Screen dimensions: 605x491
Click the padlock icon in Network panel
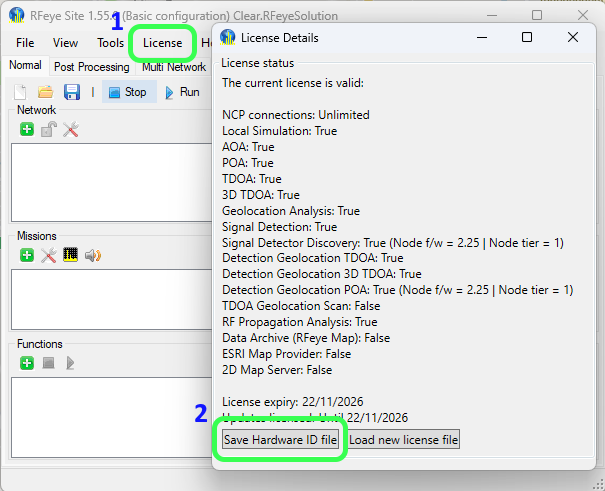click(x=48, y=129)
